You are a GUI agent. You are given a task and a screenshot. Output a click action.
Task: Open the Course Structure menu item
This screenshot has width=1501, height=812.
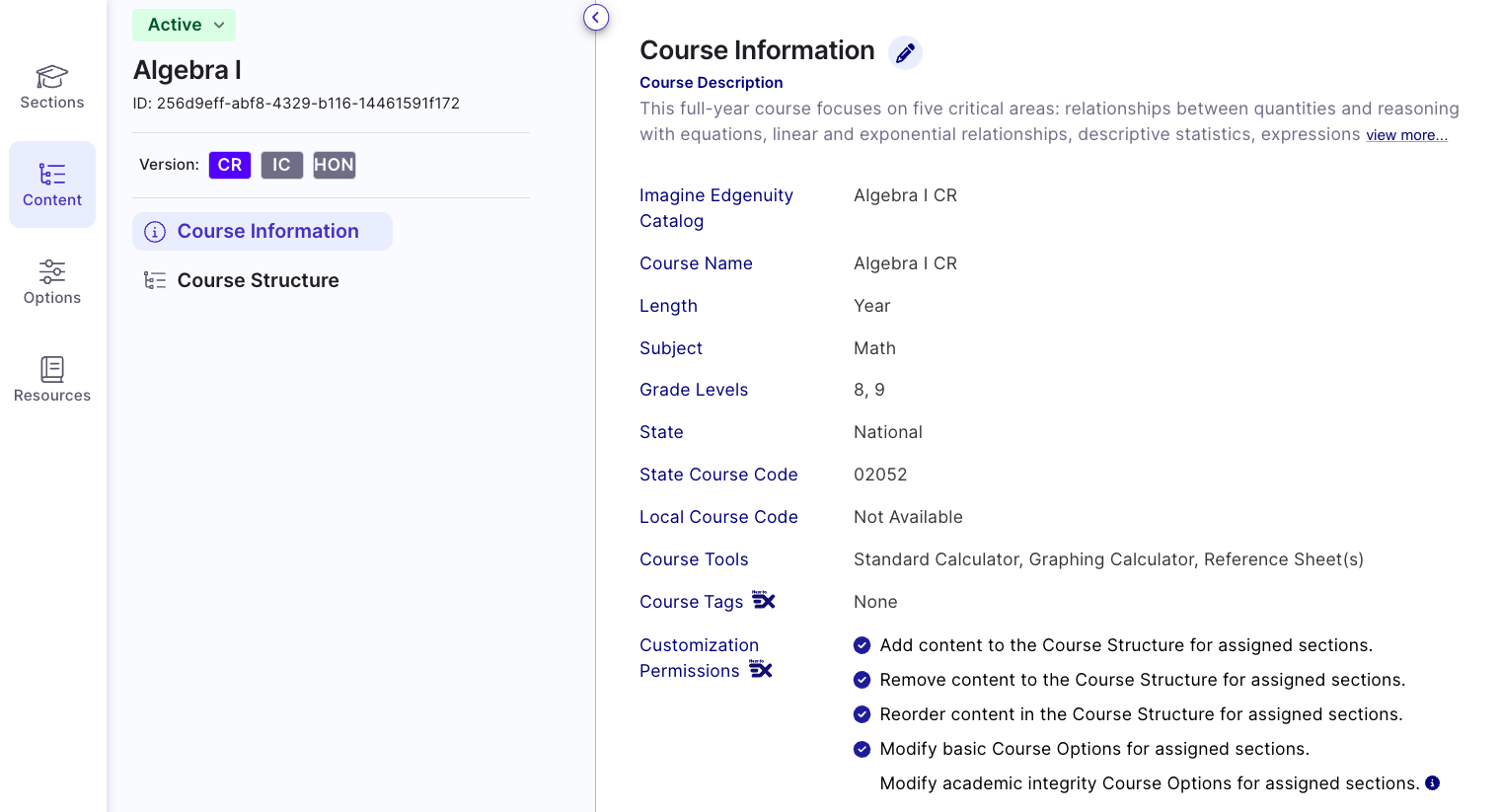[258, 280]
